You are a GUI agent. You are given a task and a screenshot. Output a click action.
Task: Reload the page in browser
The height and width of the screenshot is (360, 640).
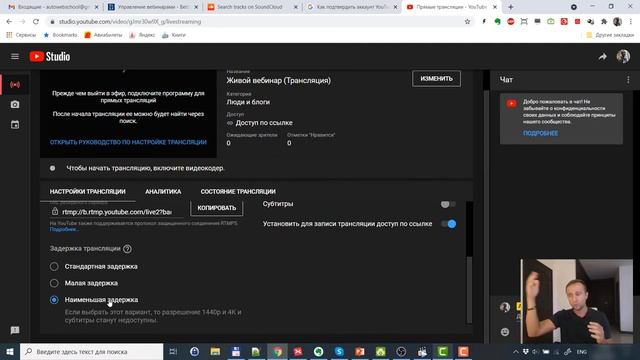(x=36, y=22)
